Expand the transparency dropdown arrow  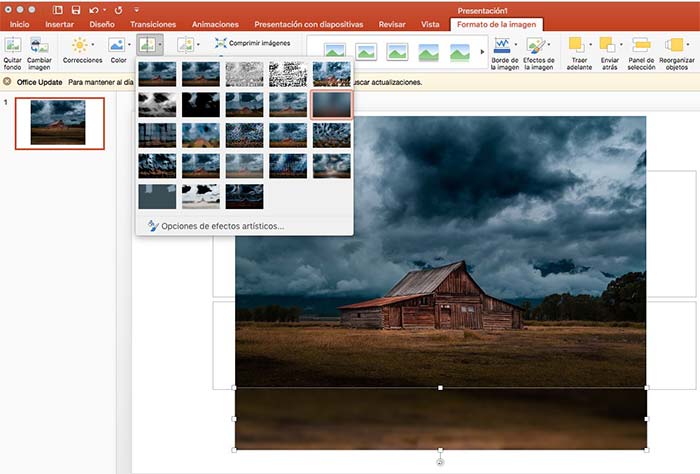(x=198, y=45)
